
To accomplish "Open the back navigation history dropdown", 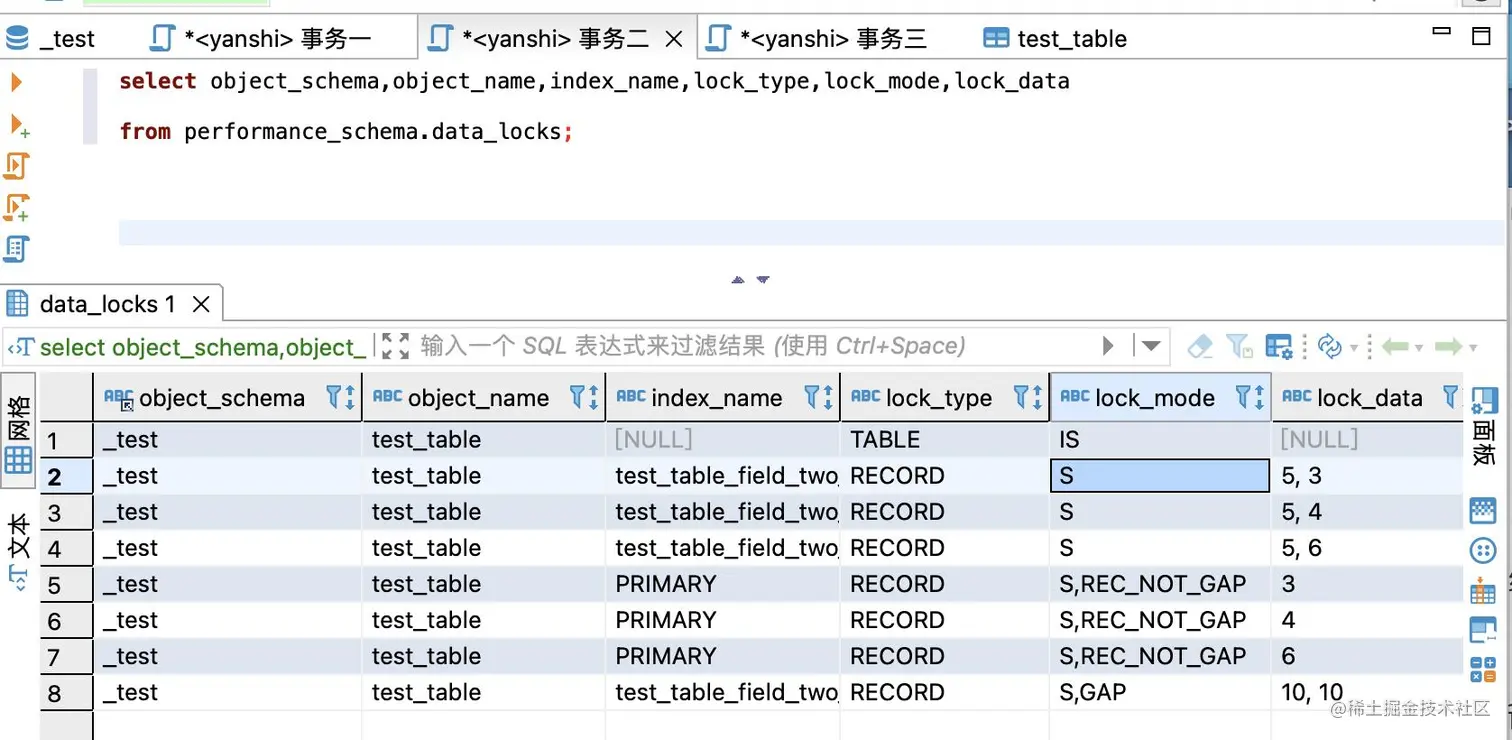I will pos(1420,348).
